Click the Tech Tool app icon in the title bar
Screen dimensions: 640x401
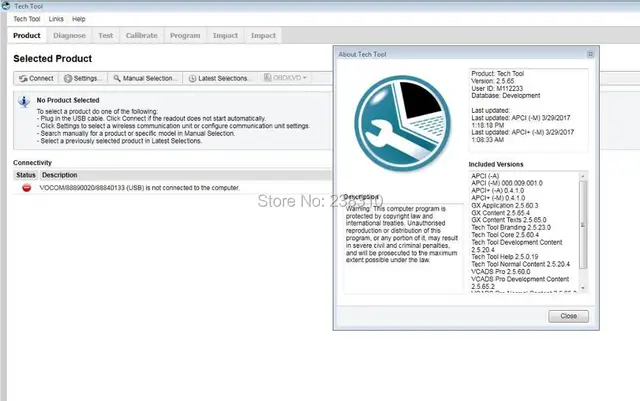6,6
